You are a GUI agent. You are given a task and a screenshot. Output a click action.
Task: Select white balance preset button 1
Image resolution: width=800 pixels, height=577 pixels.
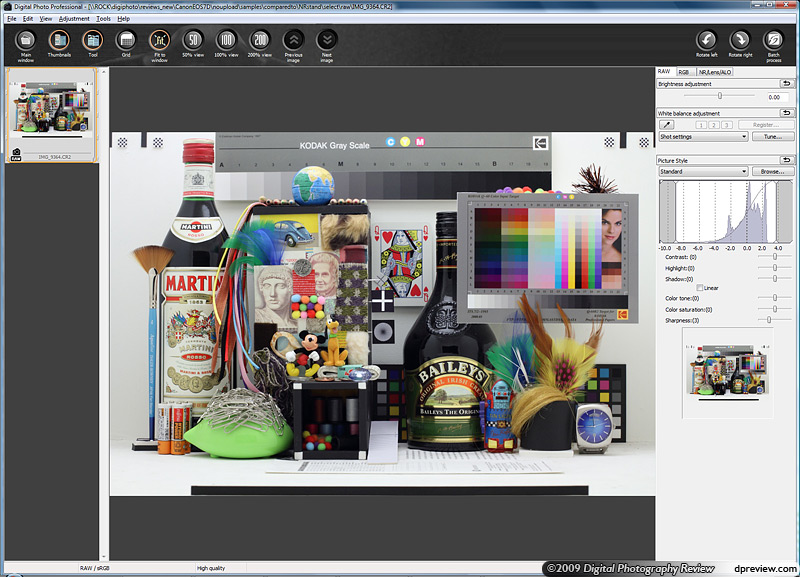click(701, 125)
